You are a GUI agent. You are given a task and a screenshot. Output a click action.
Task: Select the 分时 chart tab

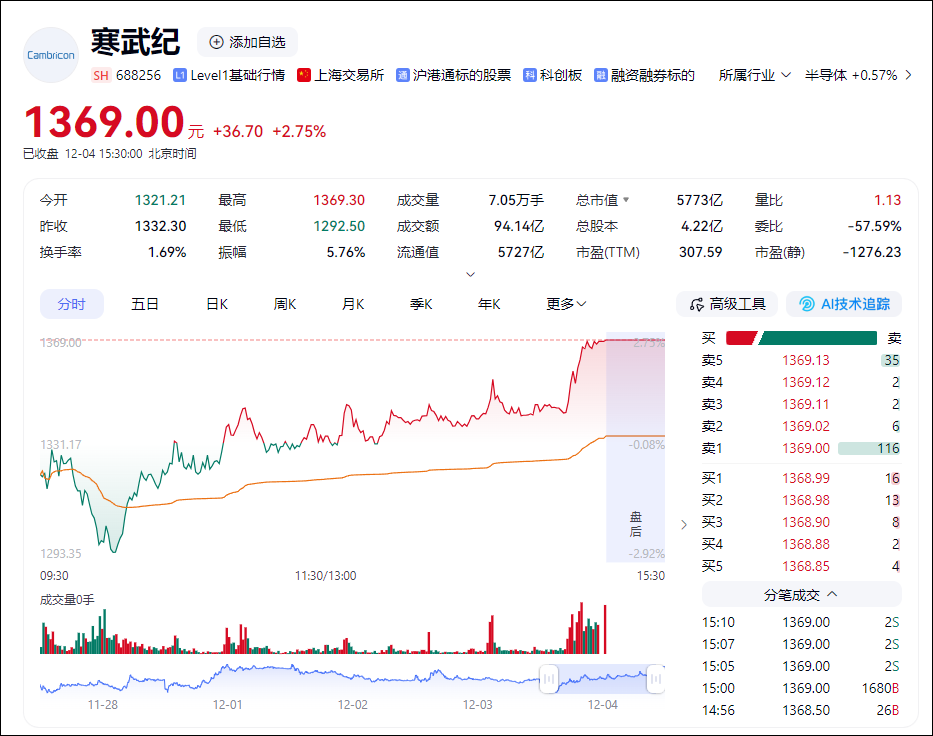[x=72, y=304]
